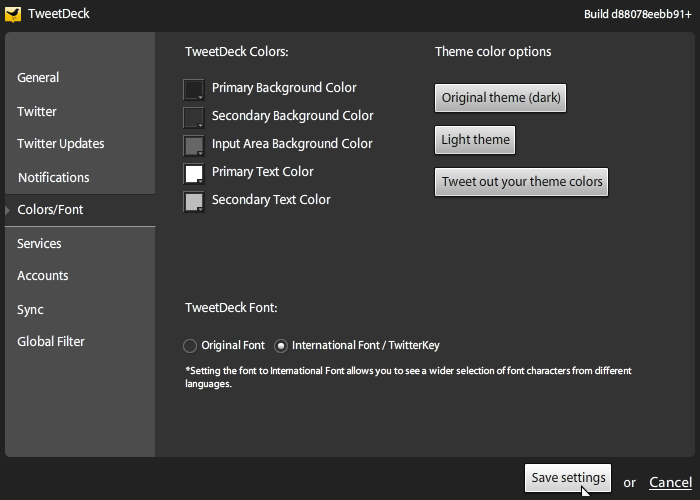The width and height of the screenshot is (700, 500).
Task: Click the TweetDeck bird logo icon
Action: point(13,14)
